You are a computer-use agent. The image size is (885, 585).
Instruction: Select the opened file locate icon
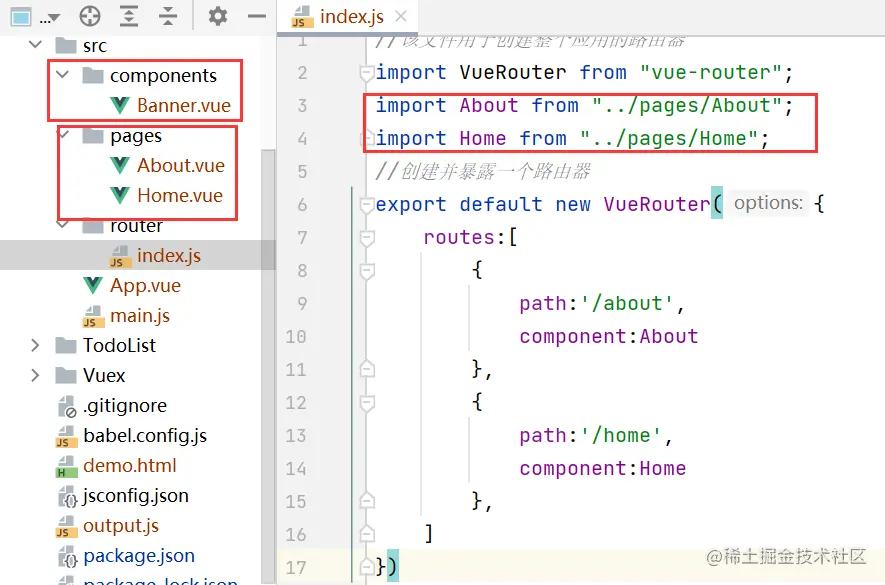point(90,16)
